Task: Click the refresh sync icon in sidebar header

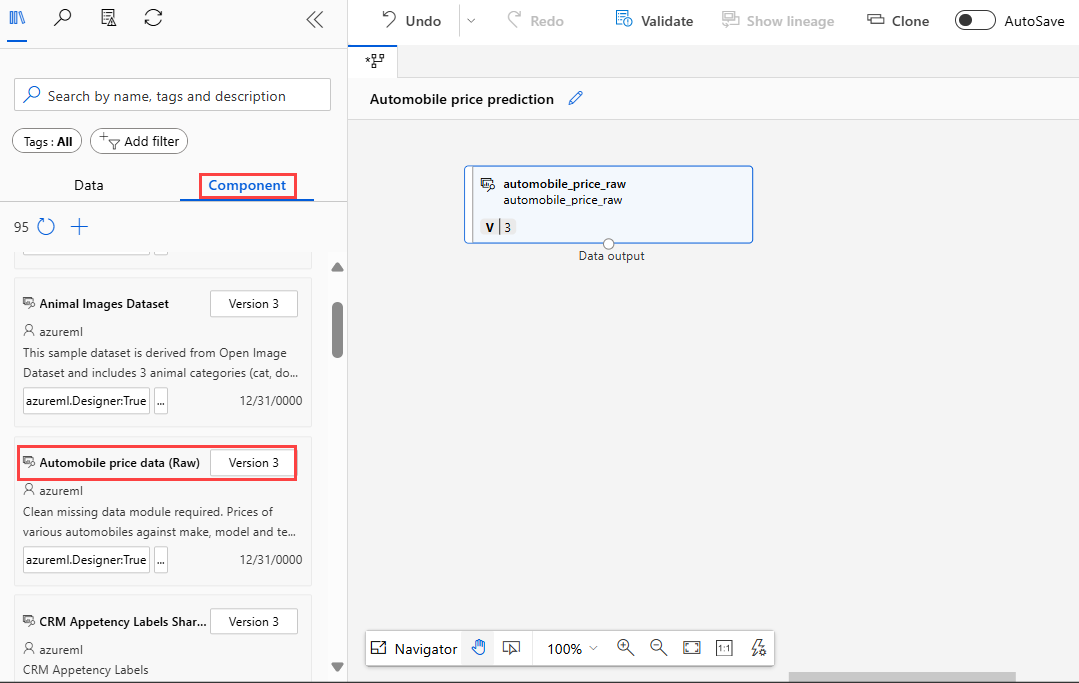Action: click(x=153, y=17)
